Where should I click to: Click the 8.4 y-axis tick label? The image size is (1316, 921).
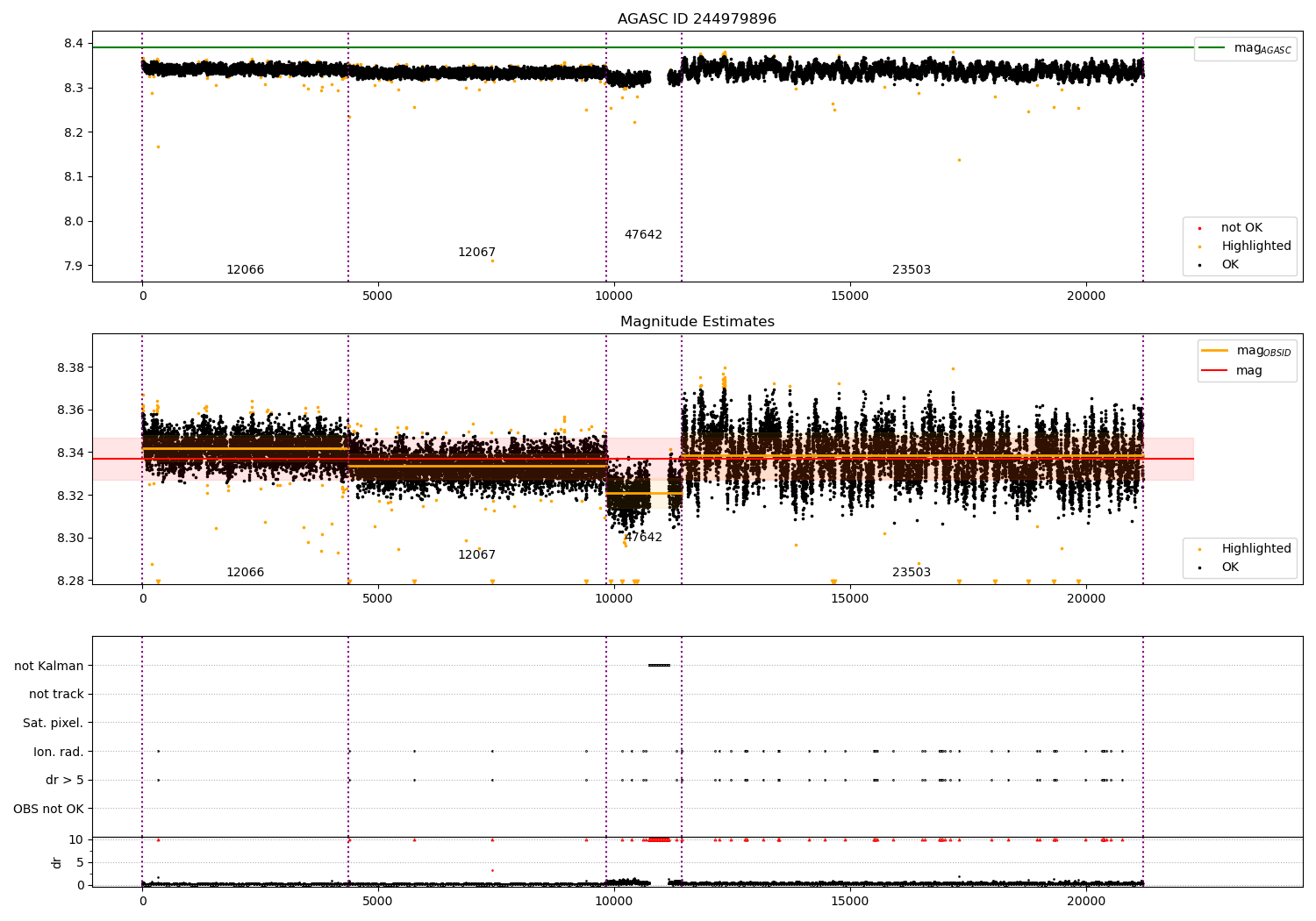click(74, 44)
